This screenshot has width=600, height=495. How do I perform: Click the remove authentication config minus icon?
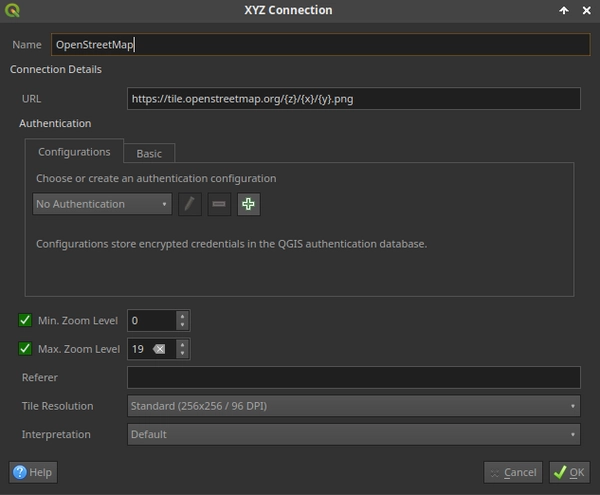click(x=219, y=204)
